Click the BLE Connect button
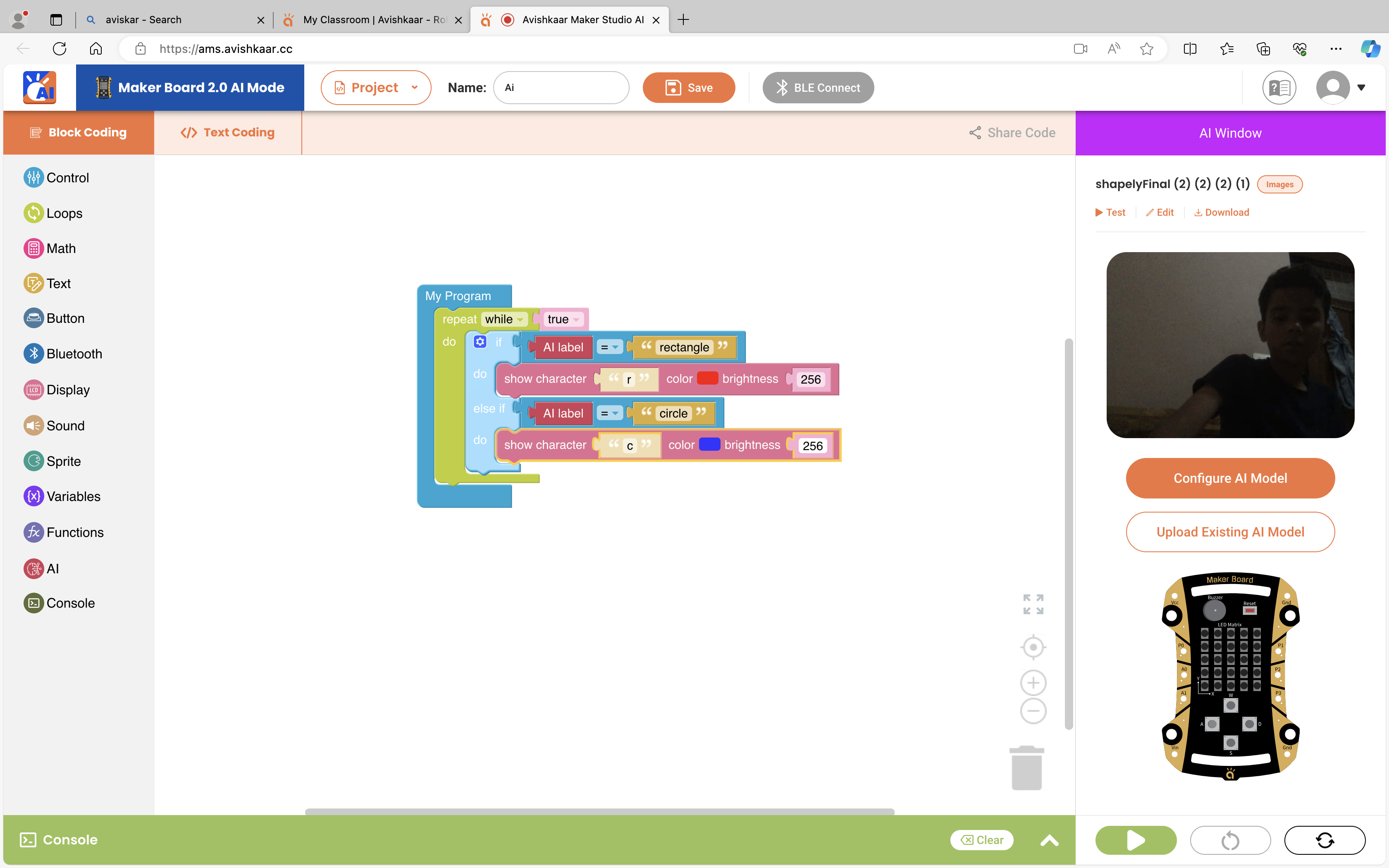 (818, 88)
